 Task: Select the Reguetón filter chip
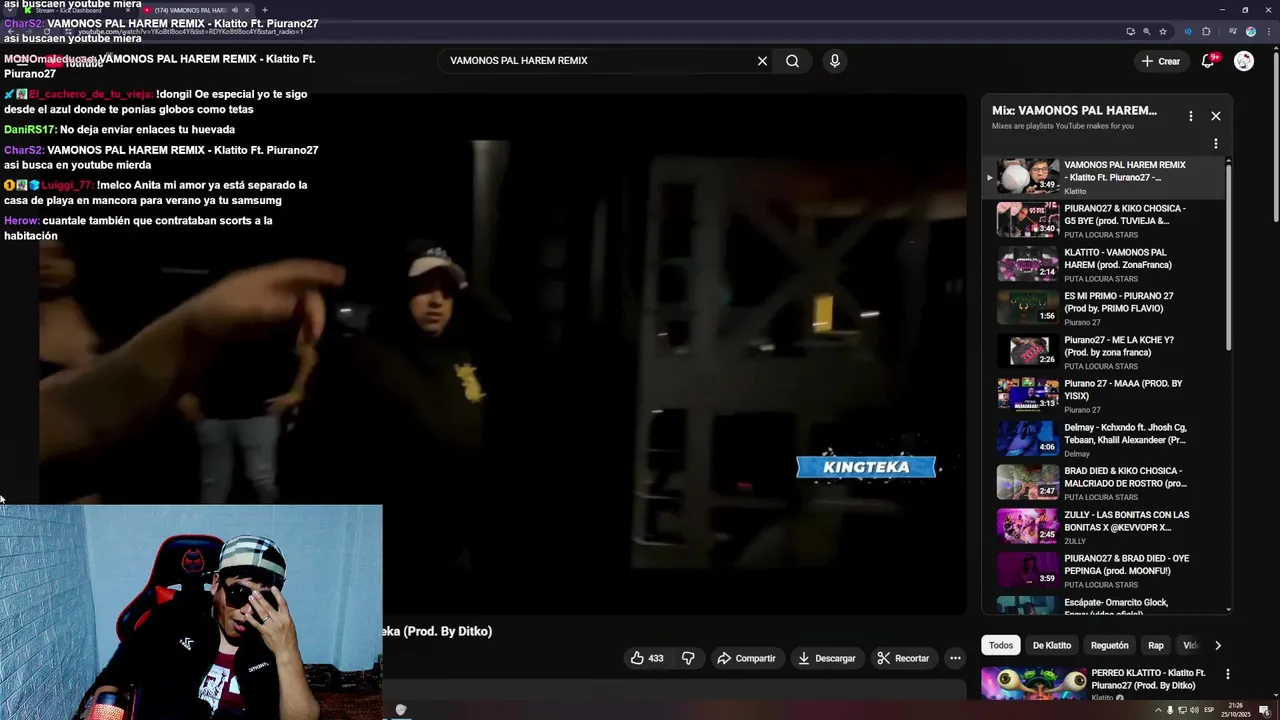1109,645
